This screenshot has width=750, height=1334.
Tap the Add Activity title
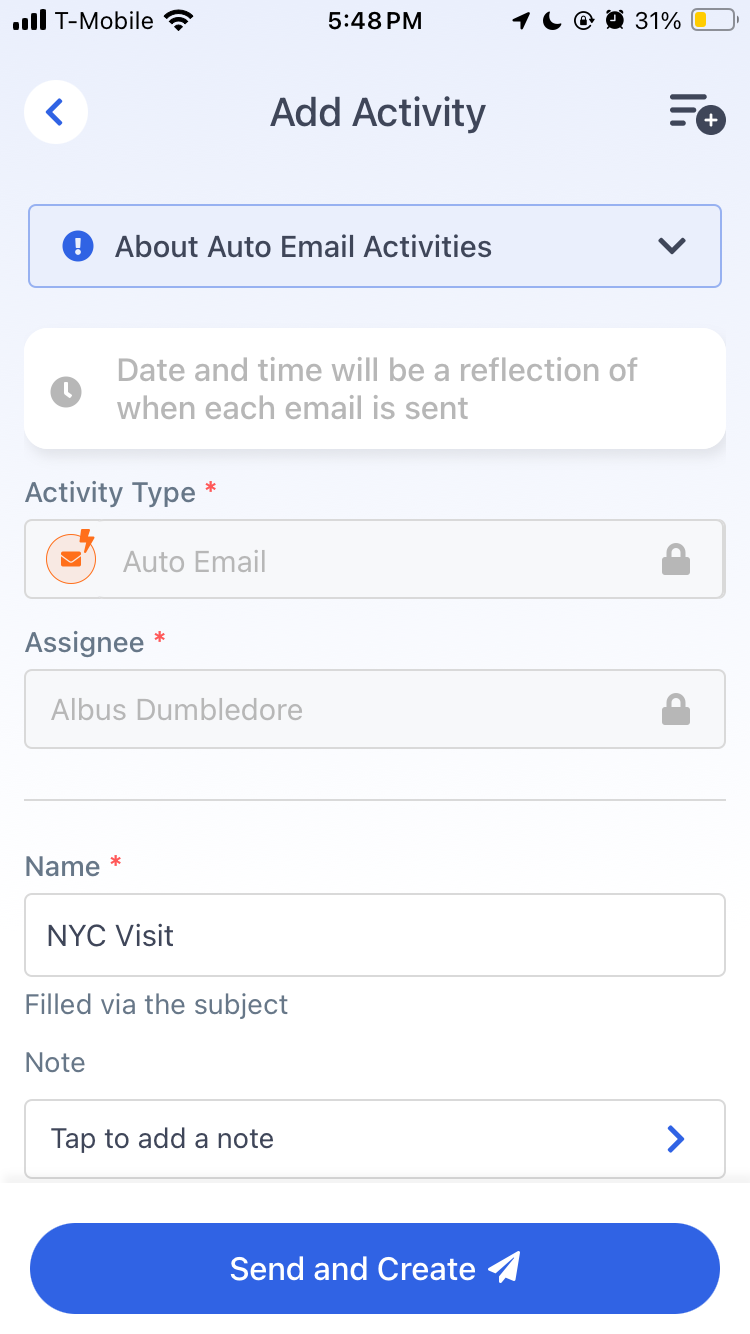pos(378,112)
